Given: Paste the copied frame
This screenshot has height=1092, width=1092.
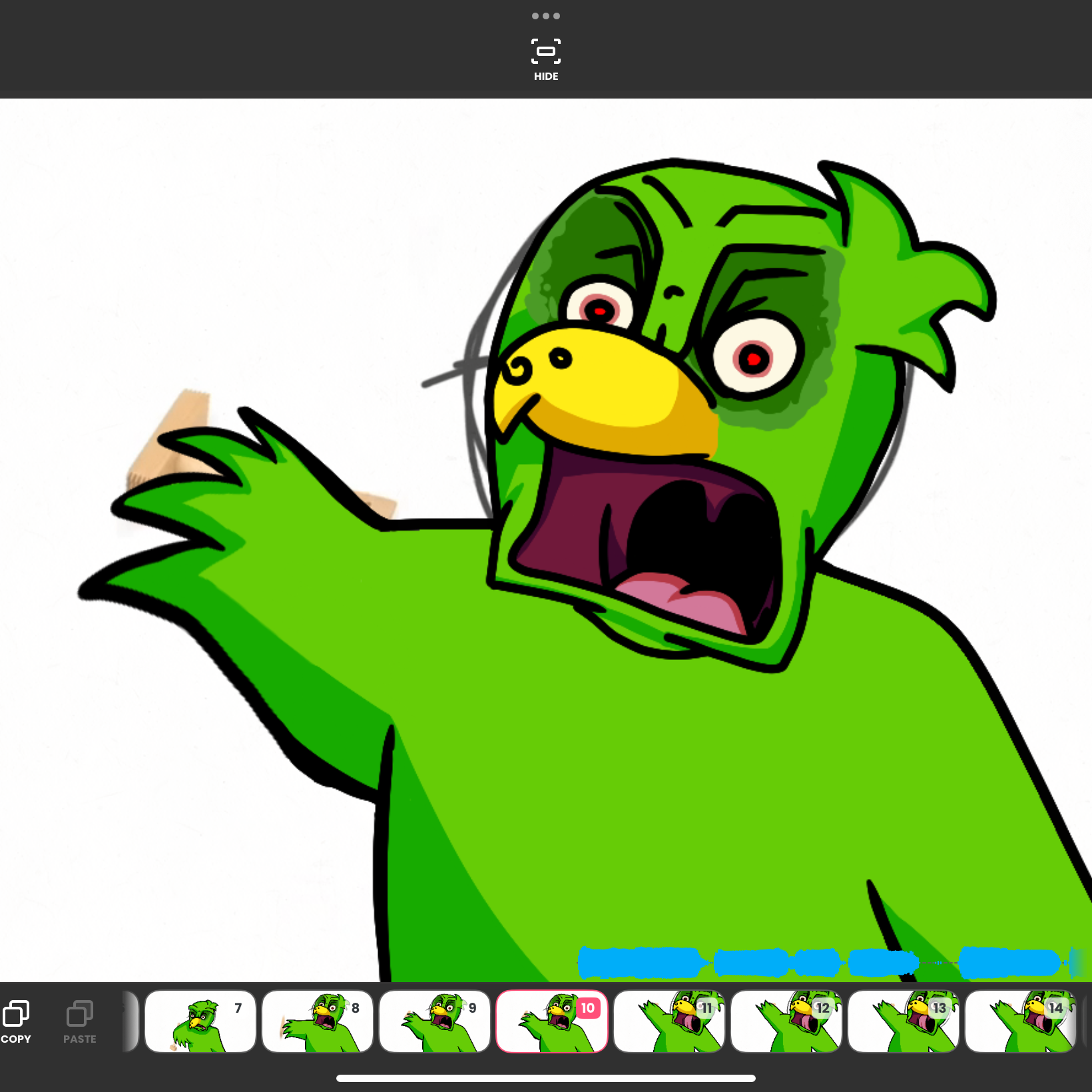Looking at the screenshot, I should tap(80, 1021).
